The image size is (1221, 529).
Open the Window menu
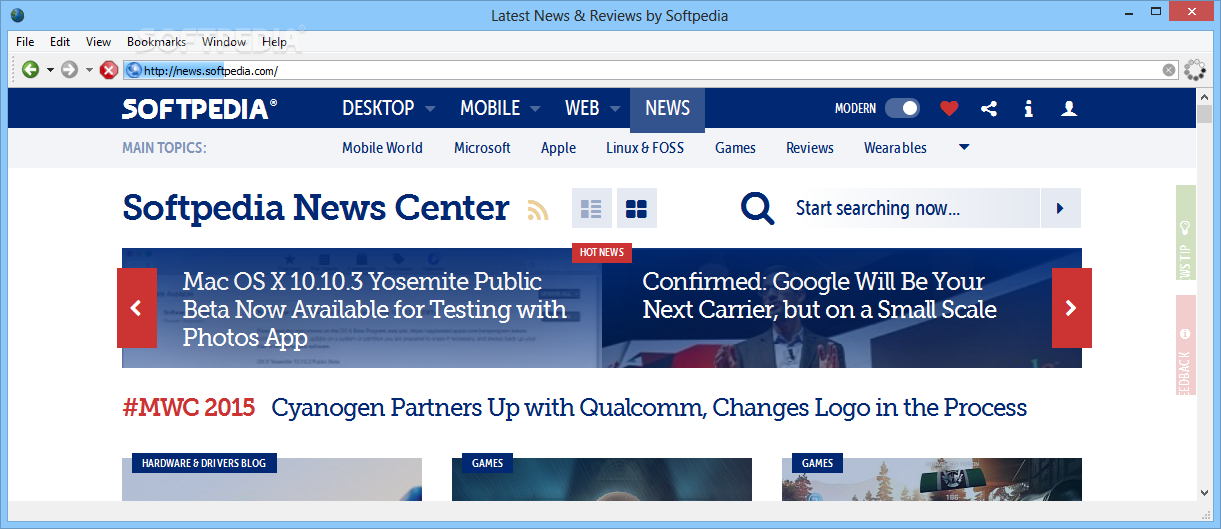[x=224, y=42]
